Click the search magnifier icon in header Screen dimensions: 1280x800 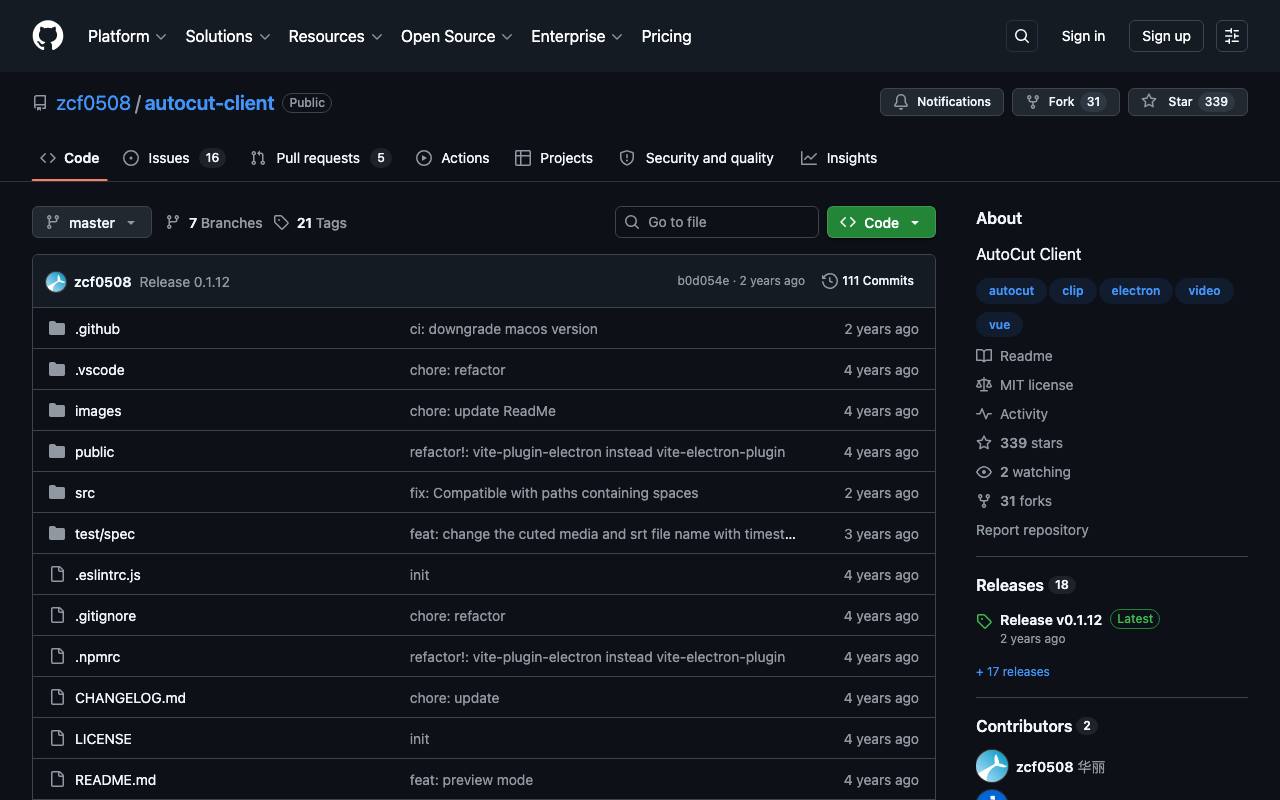1022,36
